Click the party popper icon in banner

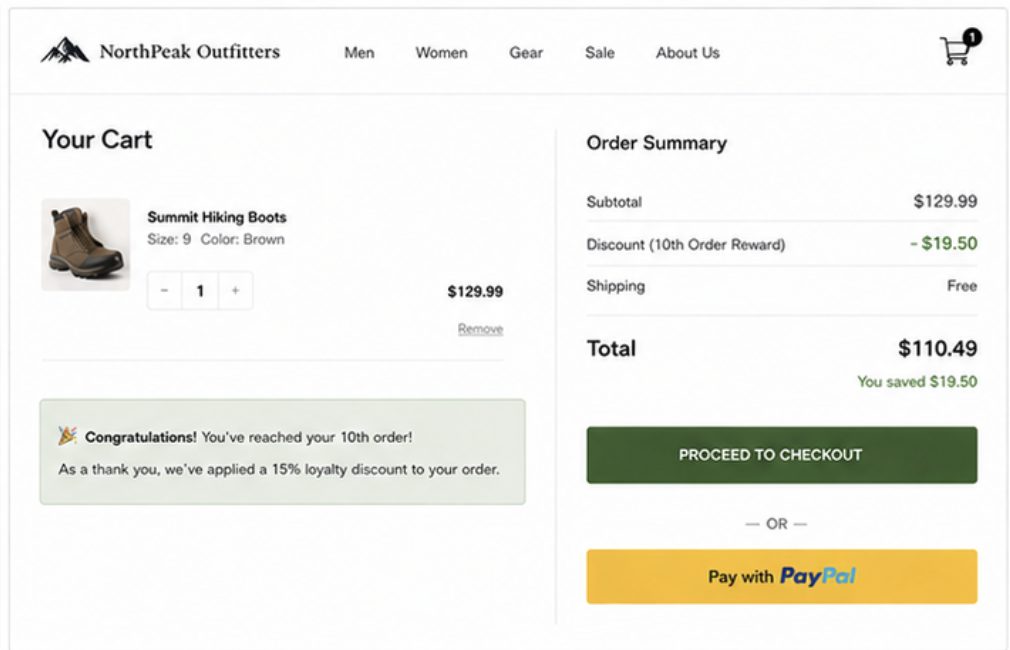68,436
